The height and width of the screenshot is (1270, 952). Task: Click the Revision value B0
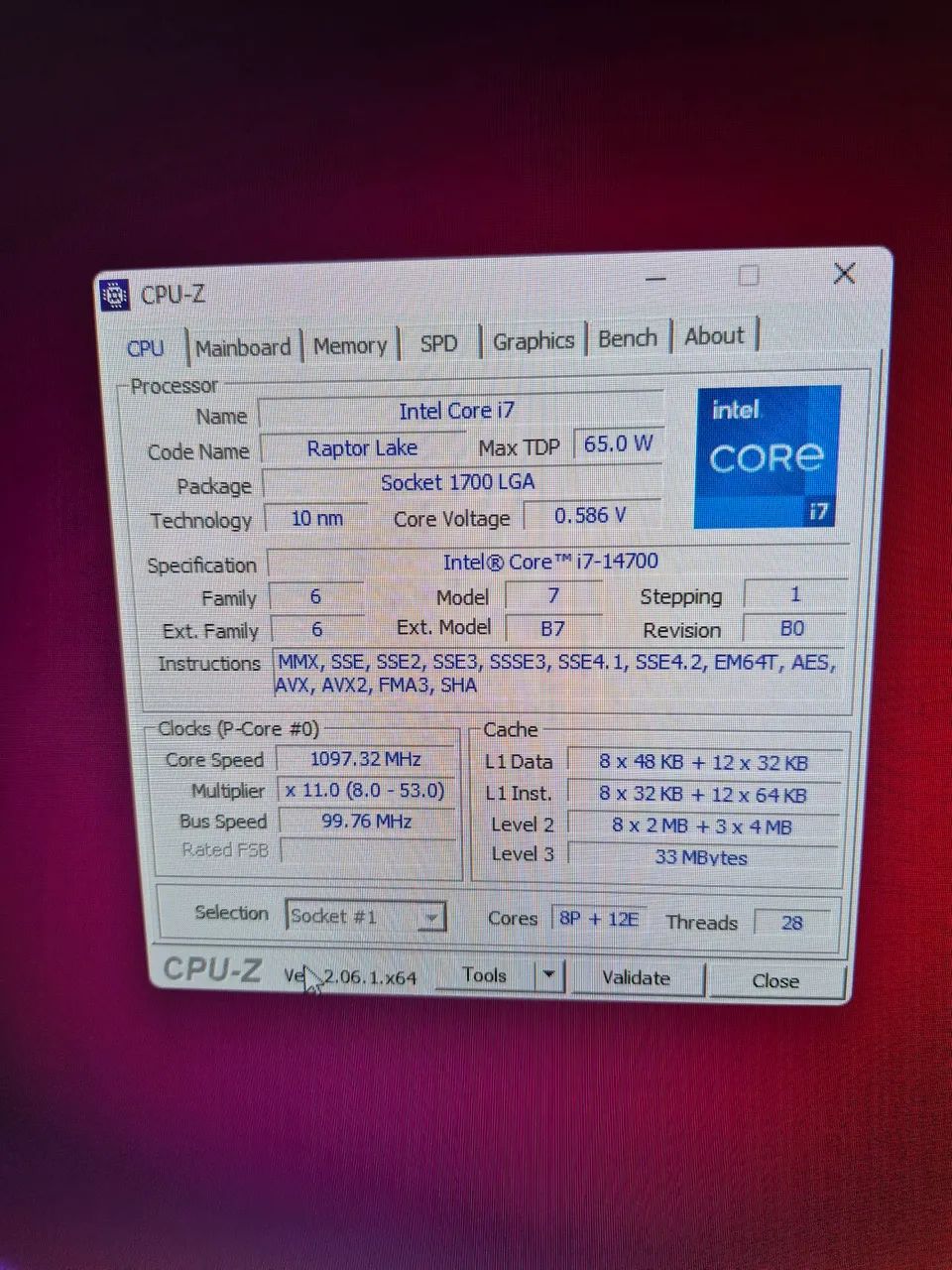pyautogui.click(x=793, y=628)
